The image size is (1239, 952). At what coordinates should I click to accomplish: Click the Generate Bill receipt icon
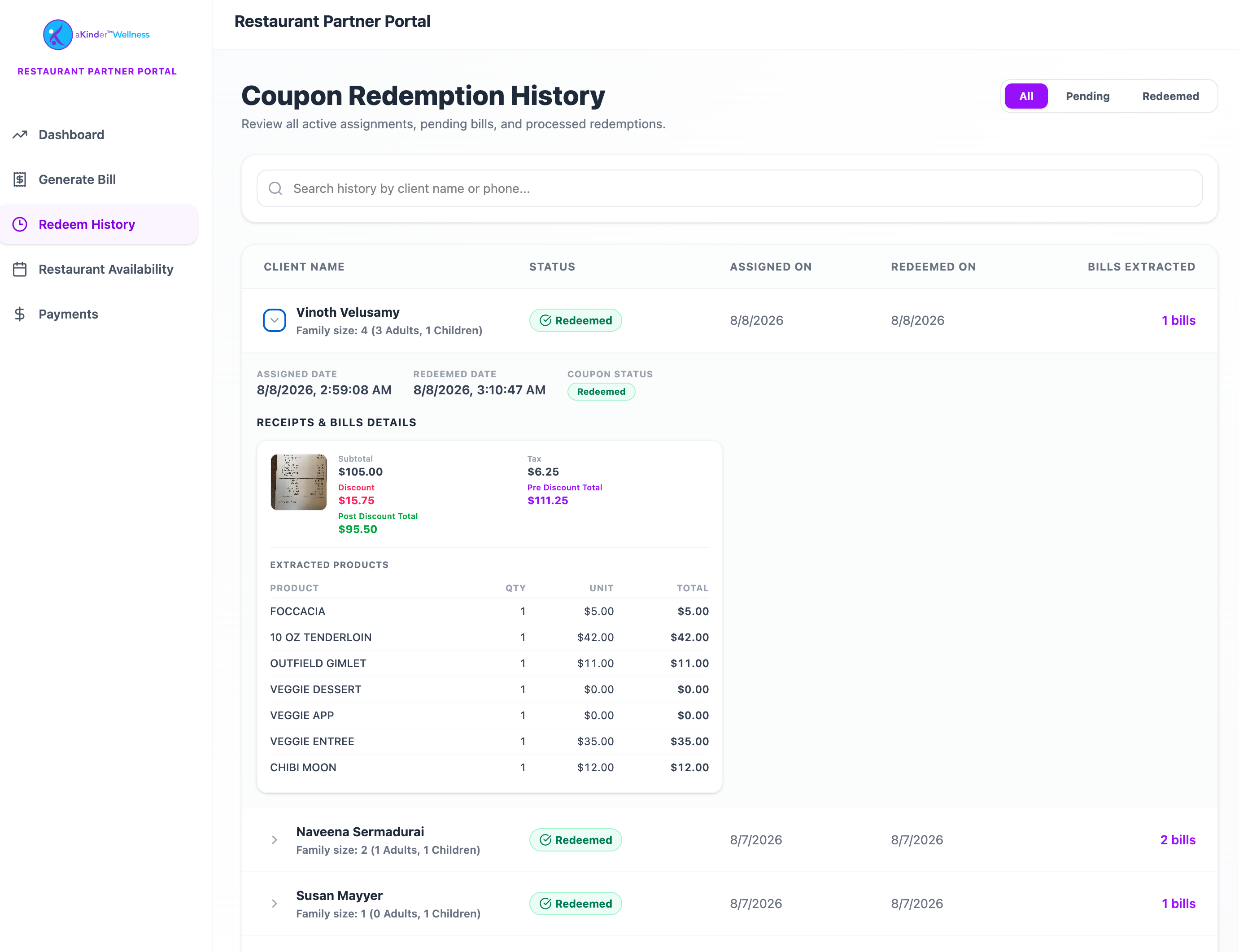coord(20,179)
